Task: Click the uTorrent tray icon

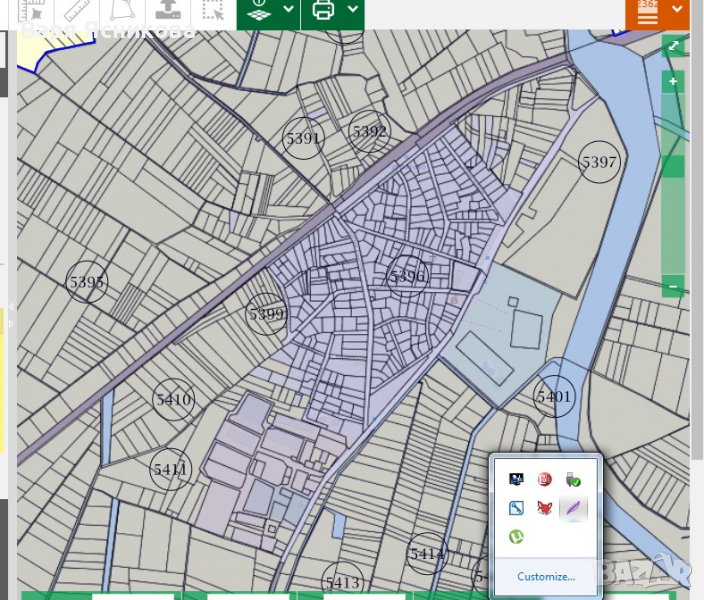Action: 517,537
